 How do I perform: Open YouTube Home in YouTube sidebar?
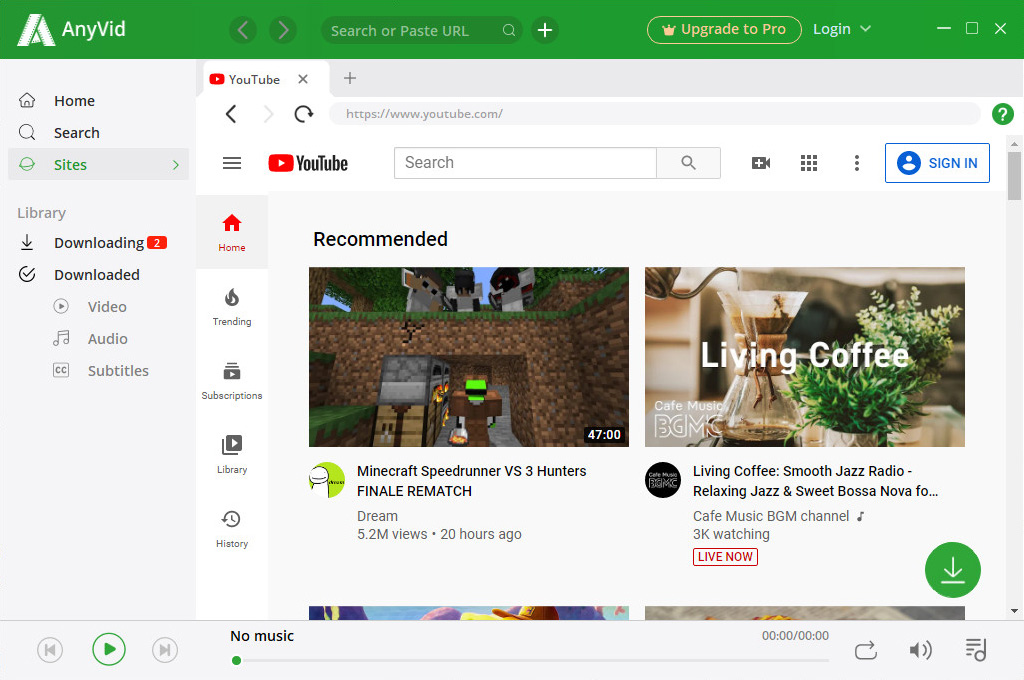[232, 233]
